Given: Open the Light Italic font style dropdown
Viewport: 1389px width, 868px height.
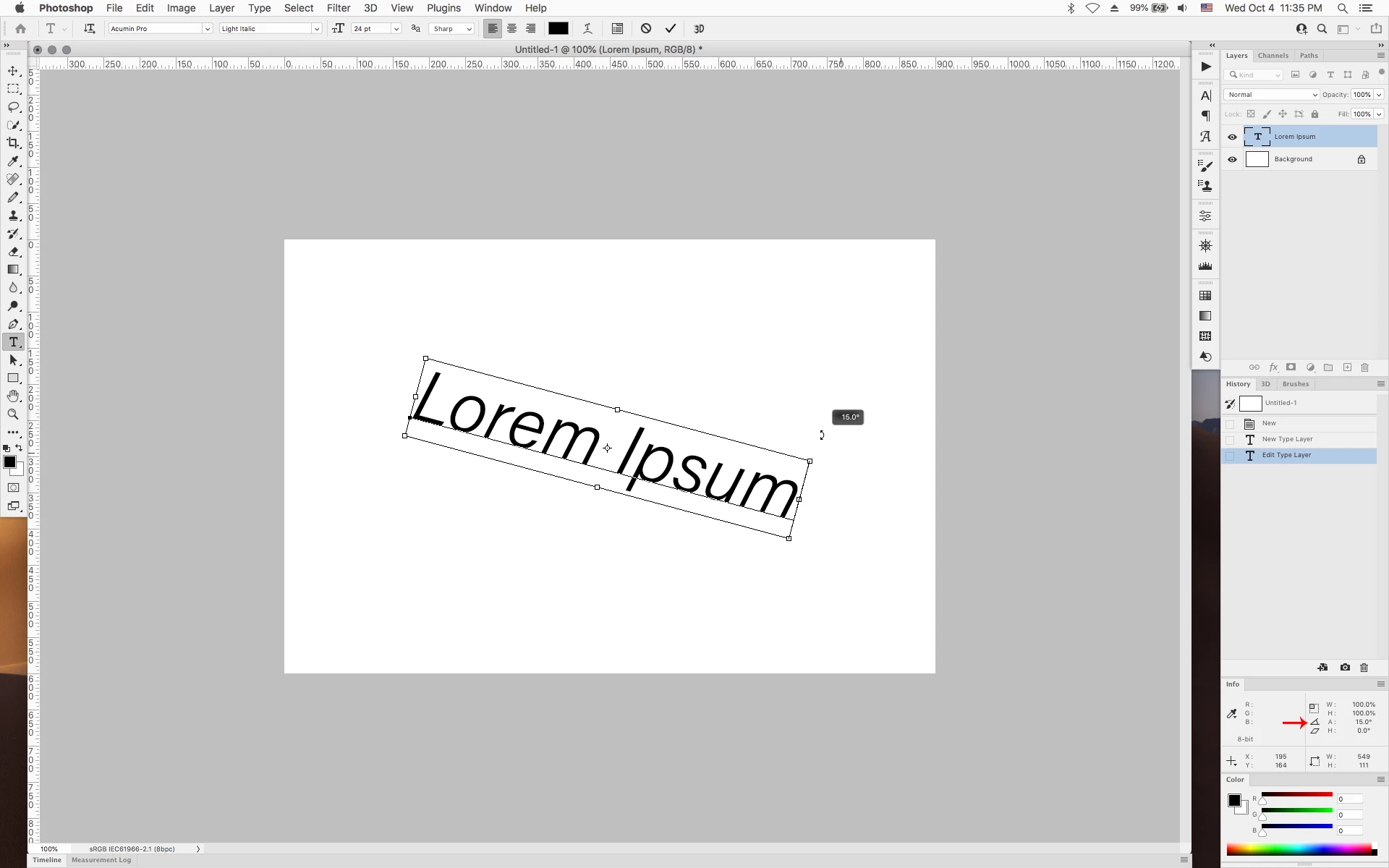Looking at the screenshot, I should click(x=316, y=29).
